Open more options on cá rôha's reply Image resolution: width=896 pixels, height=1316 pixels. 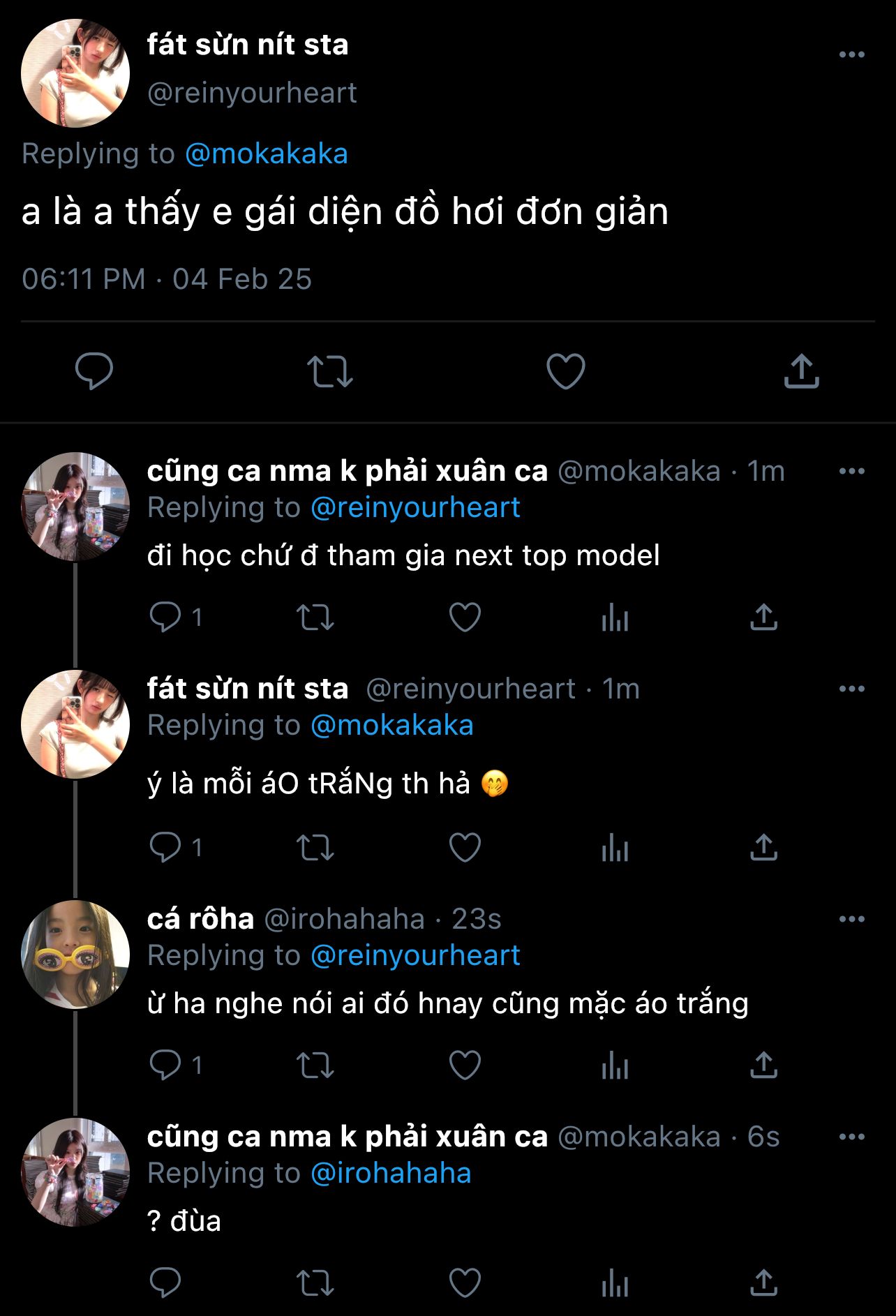click(851, 919)
